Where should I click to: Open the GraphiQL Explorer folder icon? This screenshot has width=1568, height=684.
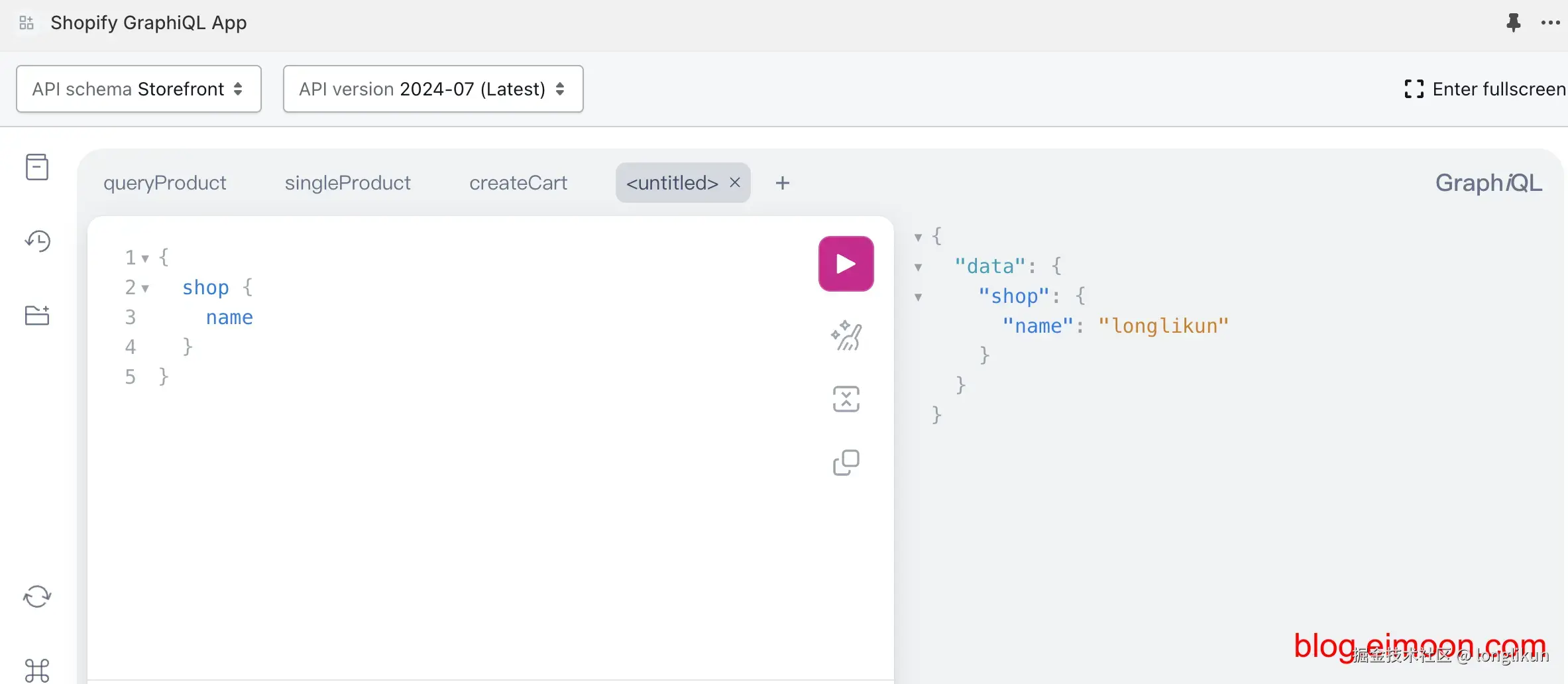tap(37, 315)
